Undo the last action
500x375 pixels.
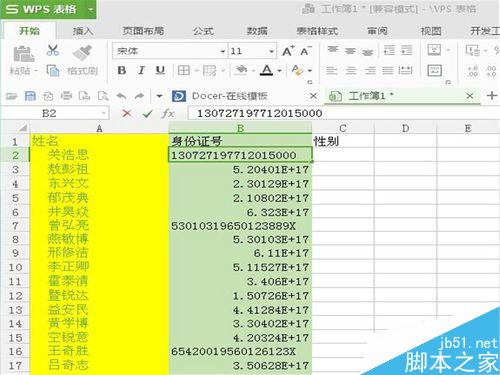pyautogui.click(x=121, y=96)
